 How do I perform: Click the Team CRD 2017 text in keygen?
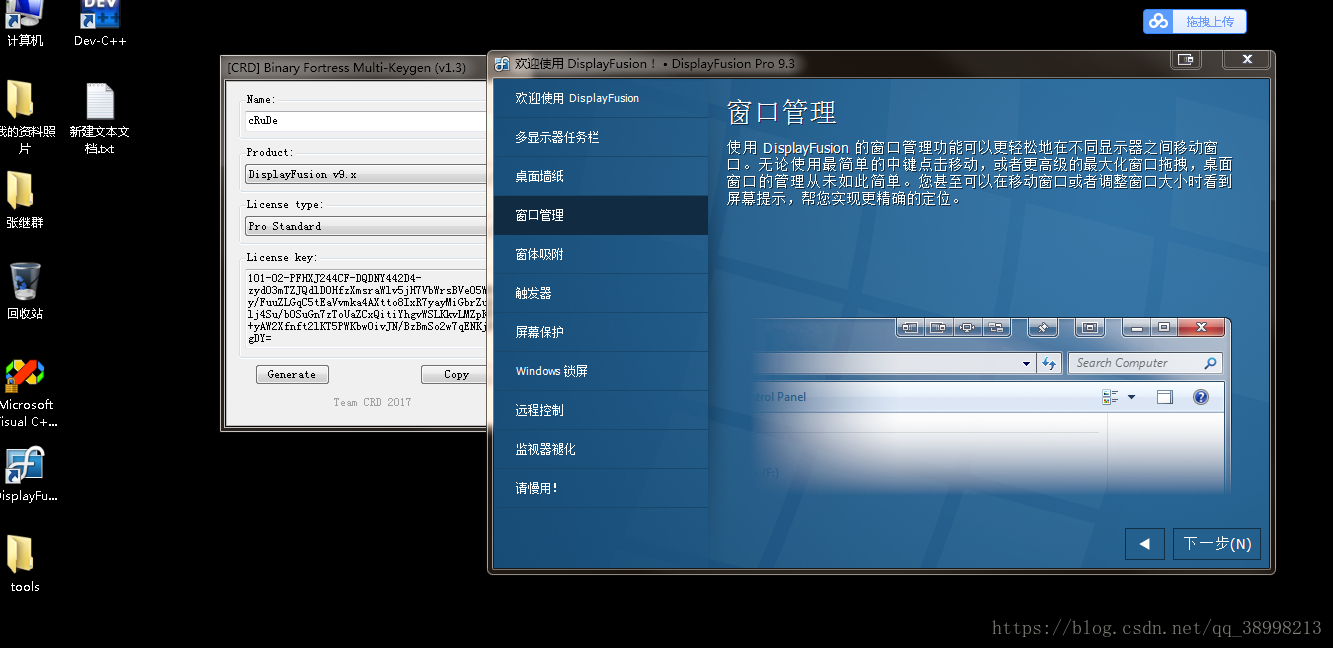pos(372,402)
